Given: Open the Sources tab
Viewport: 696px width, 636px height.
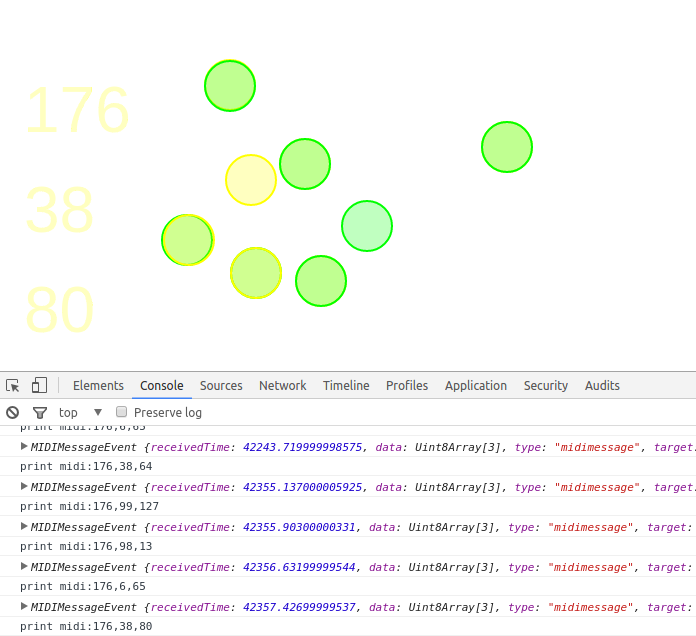Looking at the screenshot, I should pos(221,386).
